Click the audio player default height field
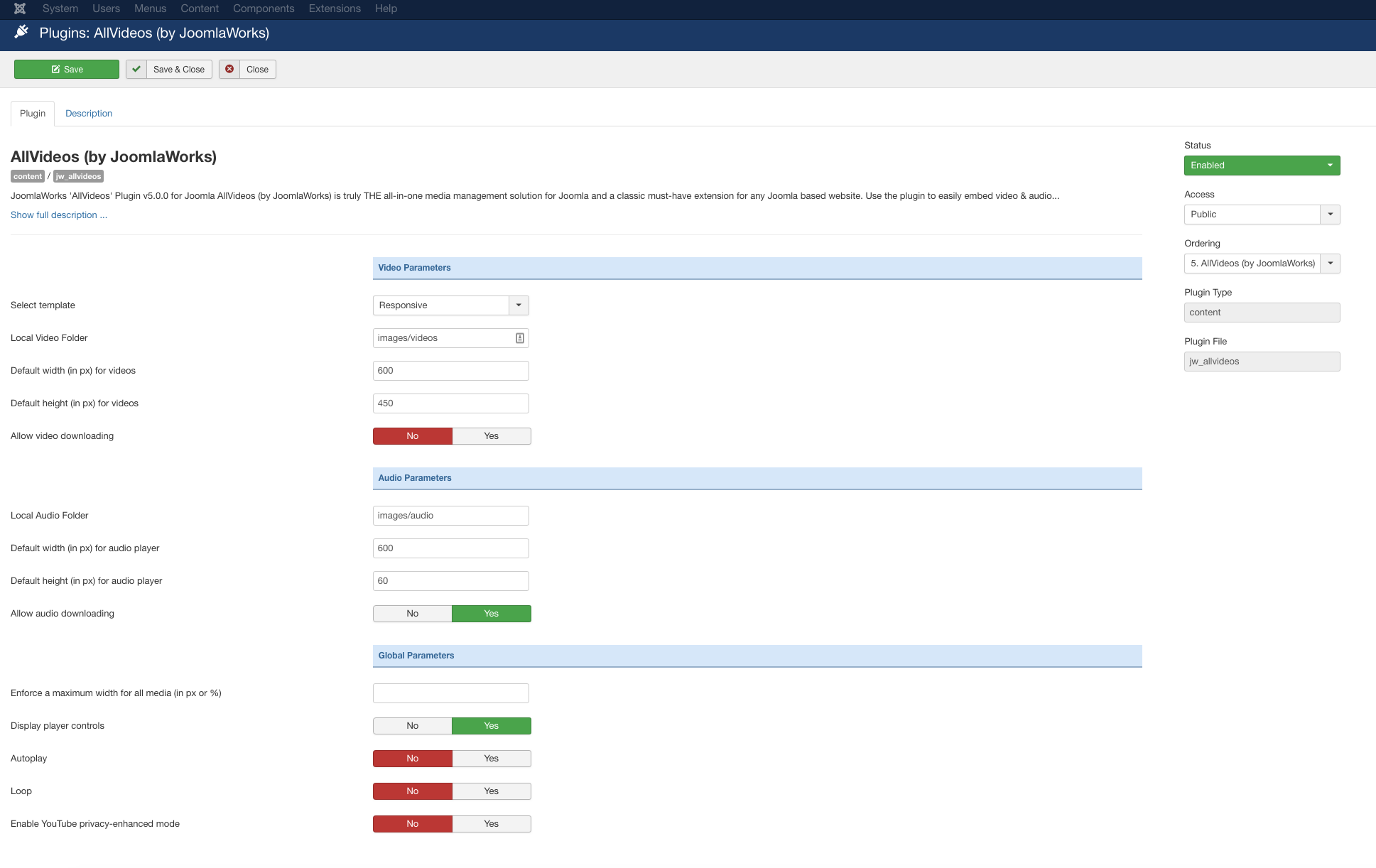1376x868 pixels. (451, 581)
